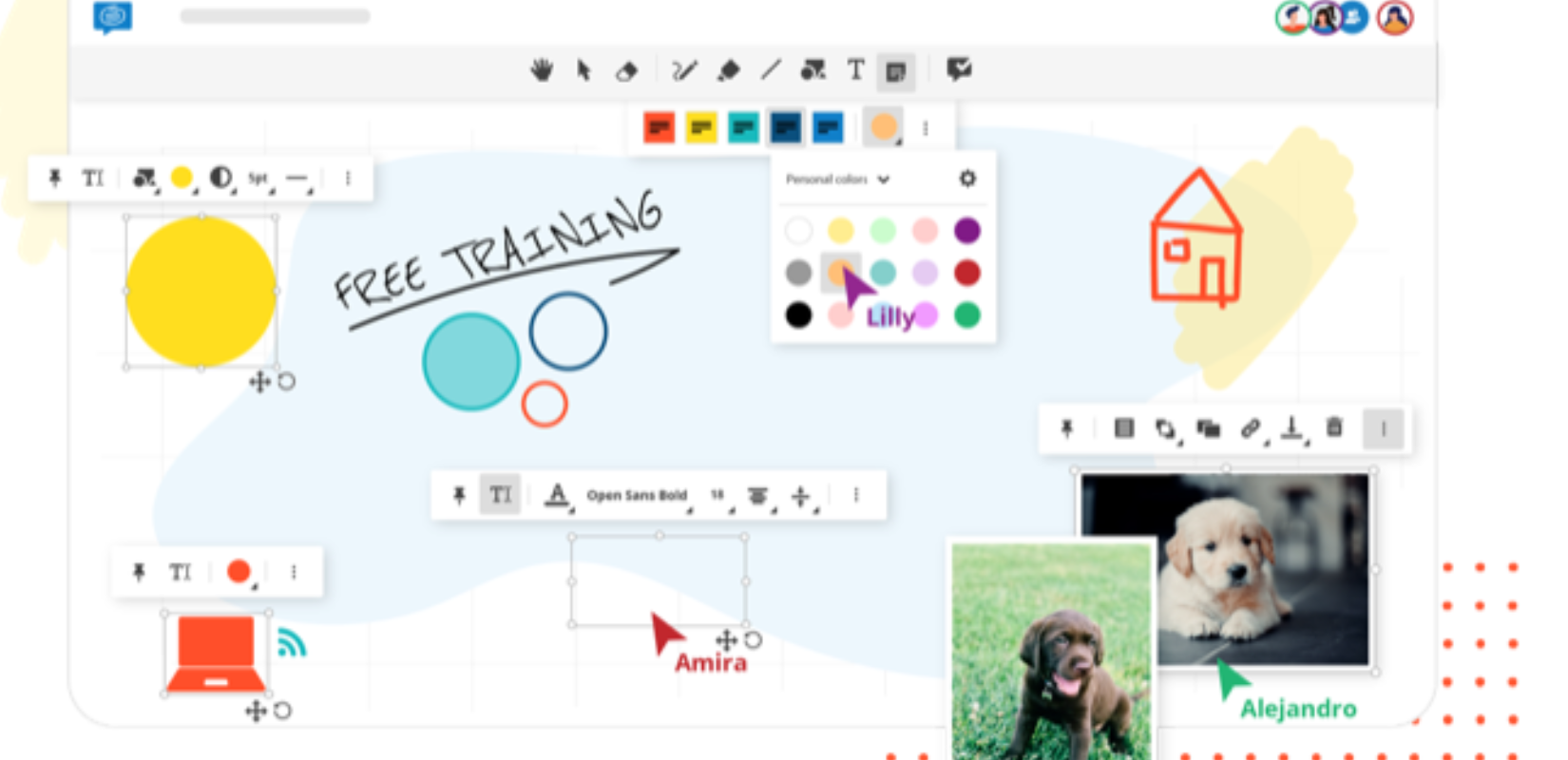The image size is (1568, 760).
Task: Toggle the pin on the image toolbar
Action: [x=1067, y=428]
